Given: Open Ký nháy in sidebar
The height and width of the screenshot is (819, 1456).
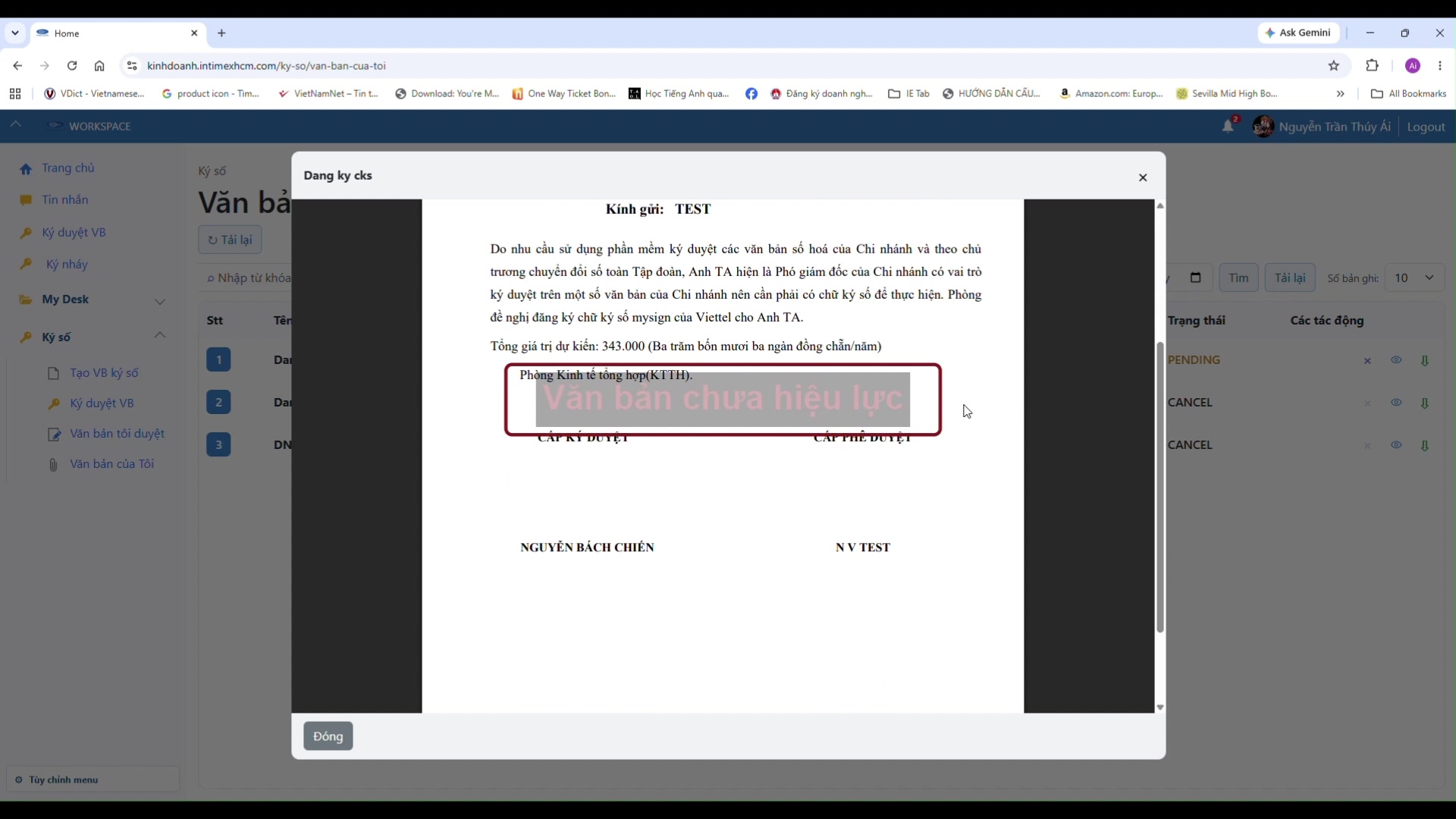Looking at the screenshot, I should point(67,265).
